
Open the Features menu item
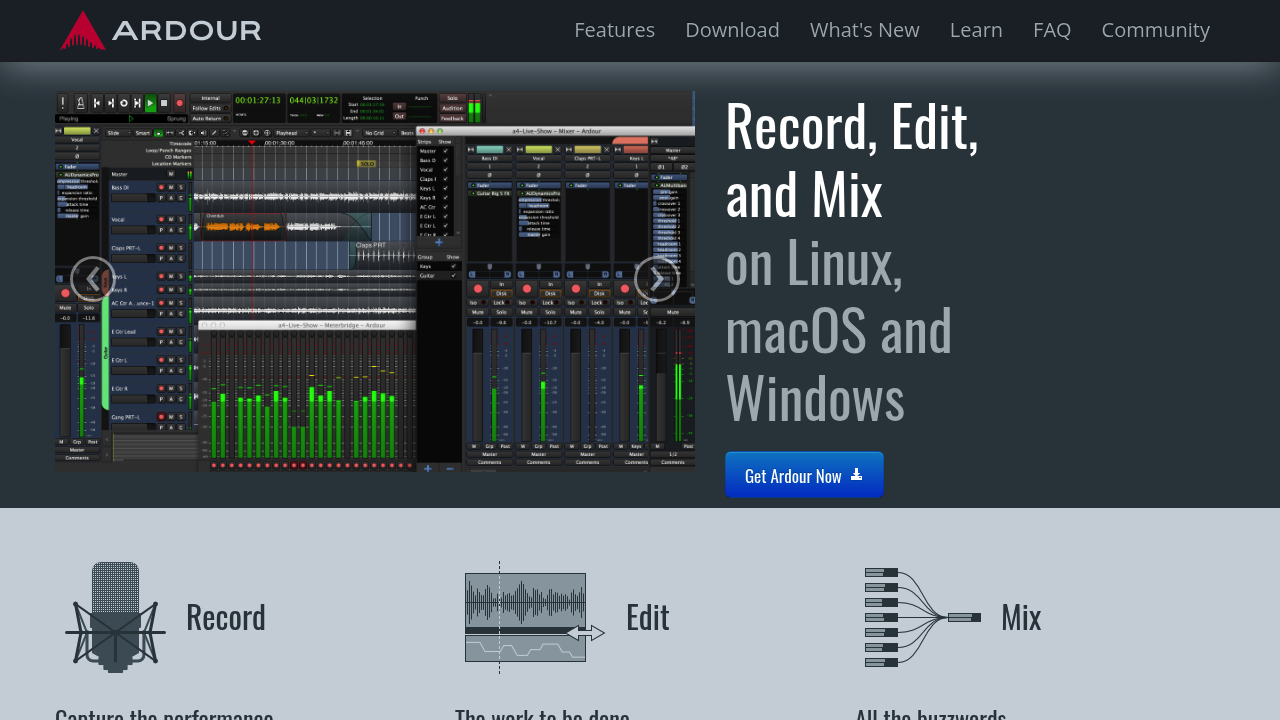point(614,30)
